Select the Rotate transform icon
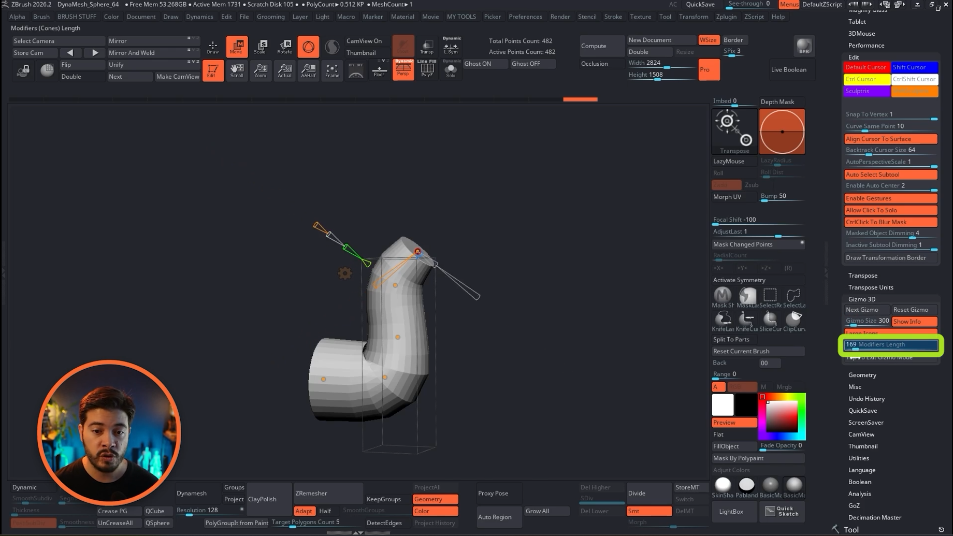Image resolution: width=953 pixels, height=536 pixels. (284, 47)
